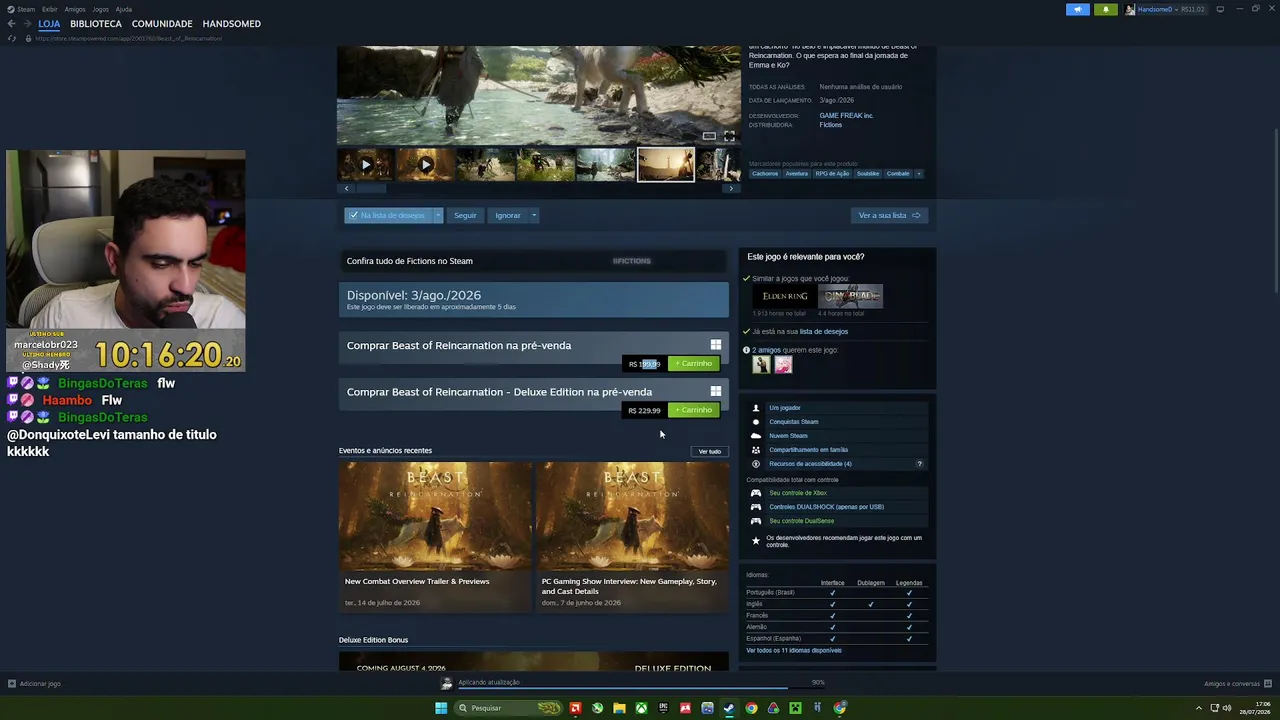
Task: Expand more popular tags with plus button
Action: (x=919, y=173)
